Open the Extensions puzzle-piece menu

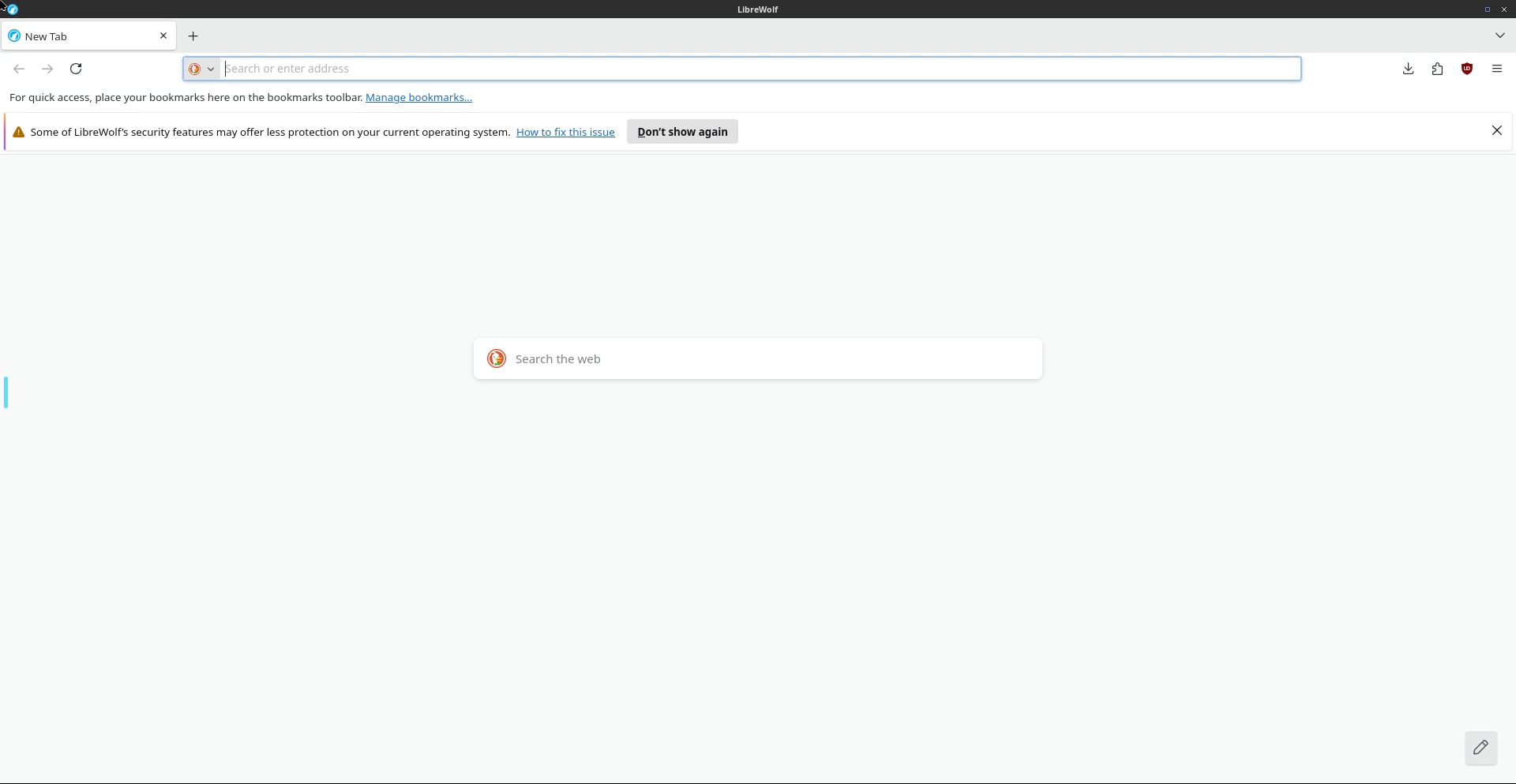(1437, 69)
